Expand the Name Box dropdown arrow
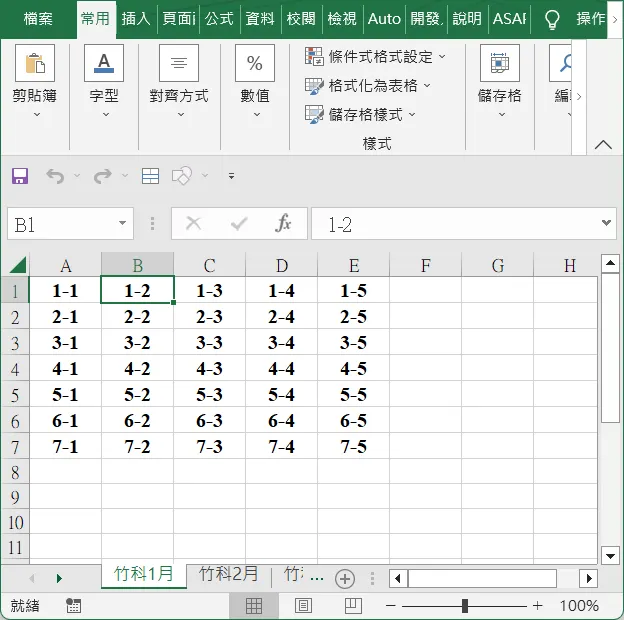The image size is (624, 620). tap(123, 223)
